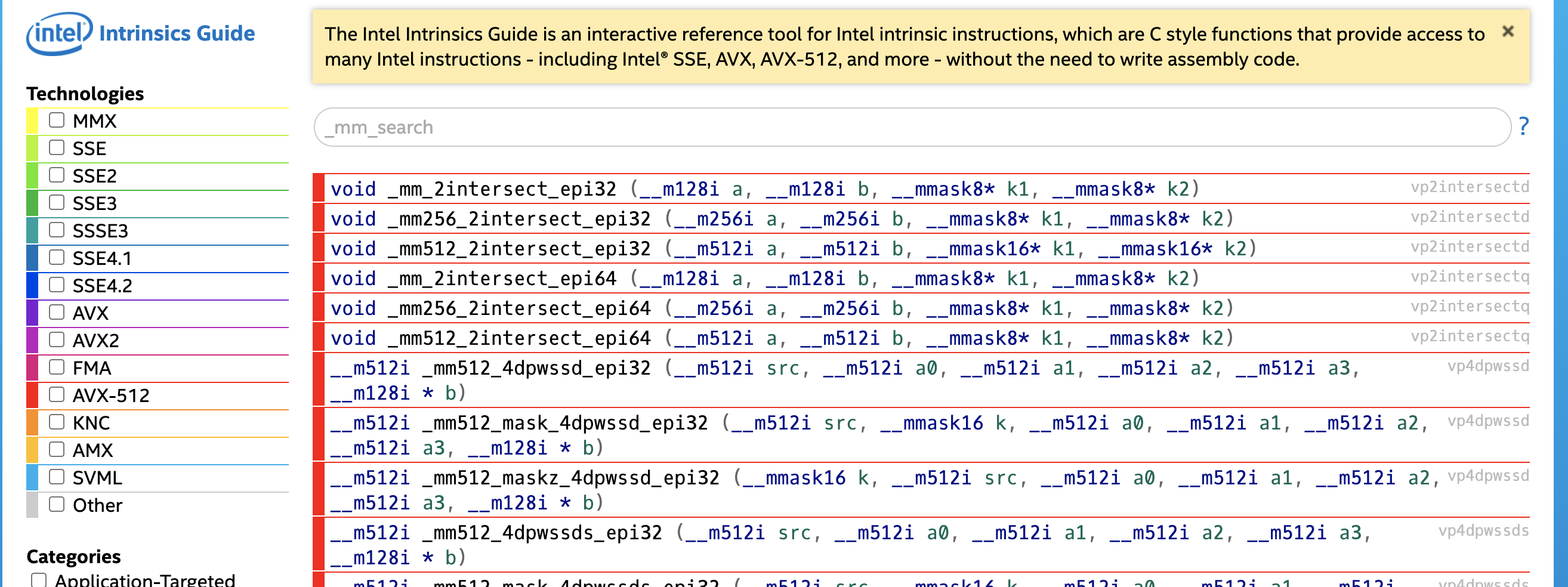Check the SVML checkbox
The width and height of the screenshot is (1568, 587).
tap(57, 476)
